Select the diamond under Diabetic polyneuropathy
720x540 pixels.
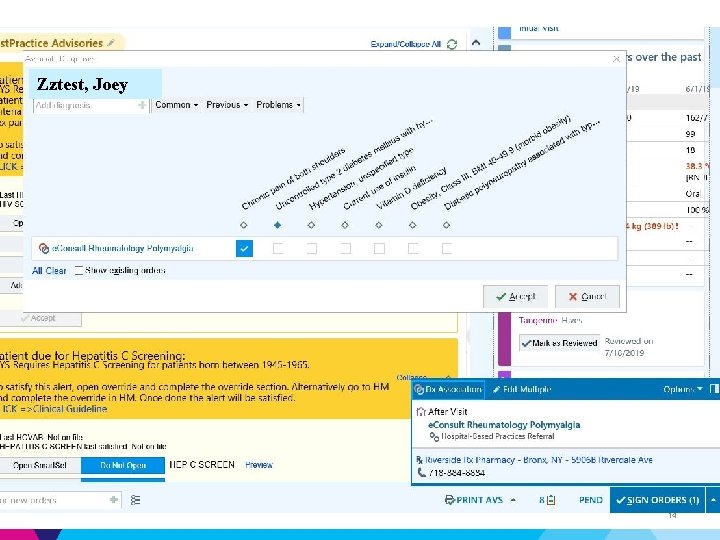pyautogui.click(x=446, y=225)
